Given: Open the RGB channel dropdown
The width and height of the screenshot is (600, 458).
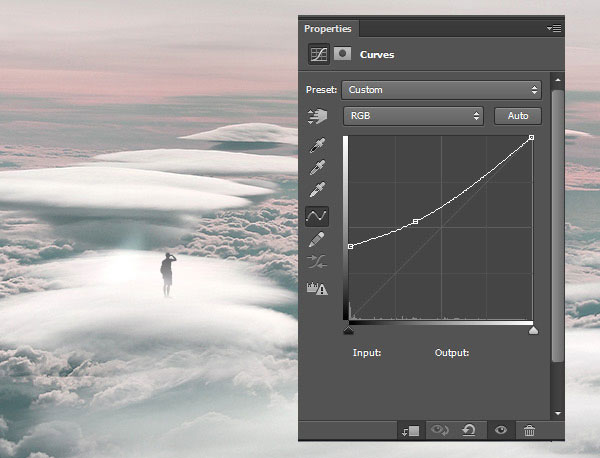Looking at the screenshot, I should (413, 116).
